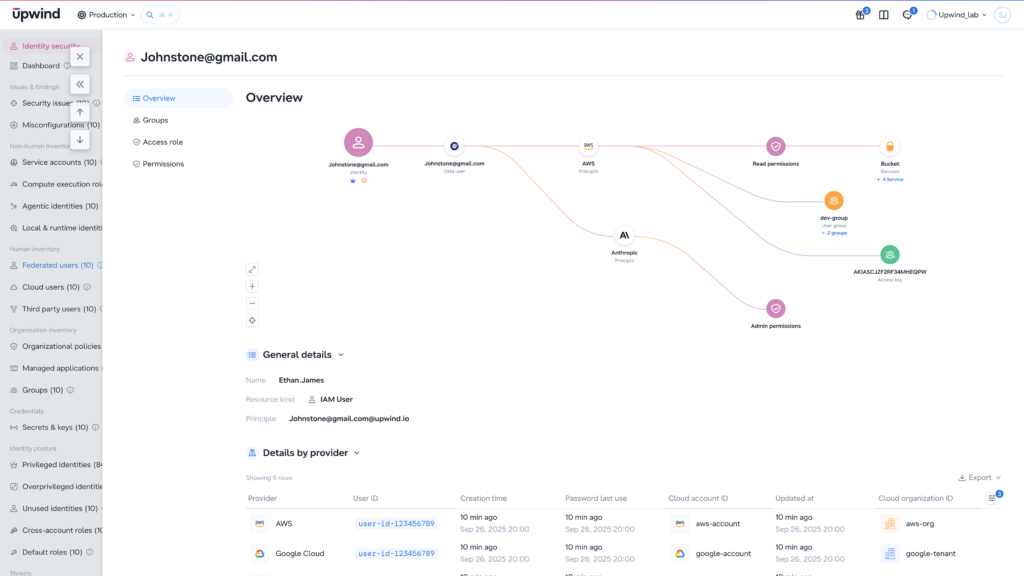Recenter the graph view
This screenshot has width=1024, height=576.
click(x=252, y=321)
